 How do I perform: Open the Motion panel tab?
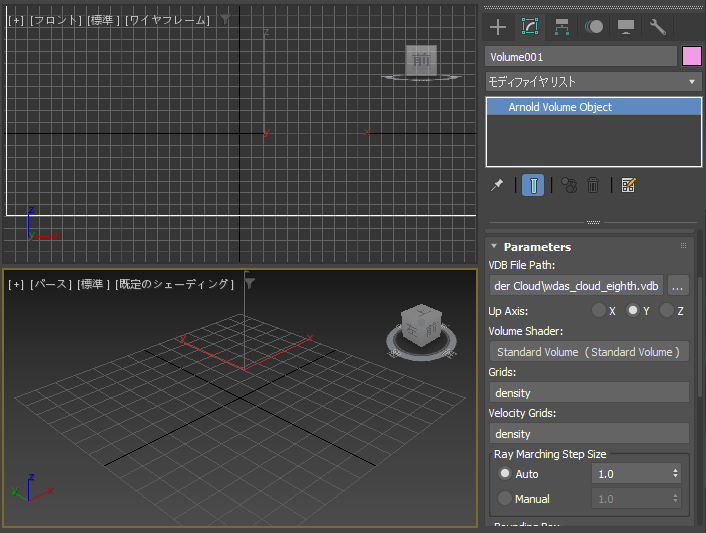(x=593, y=27)
